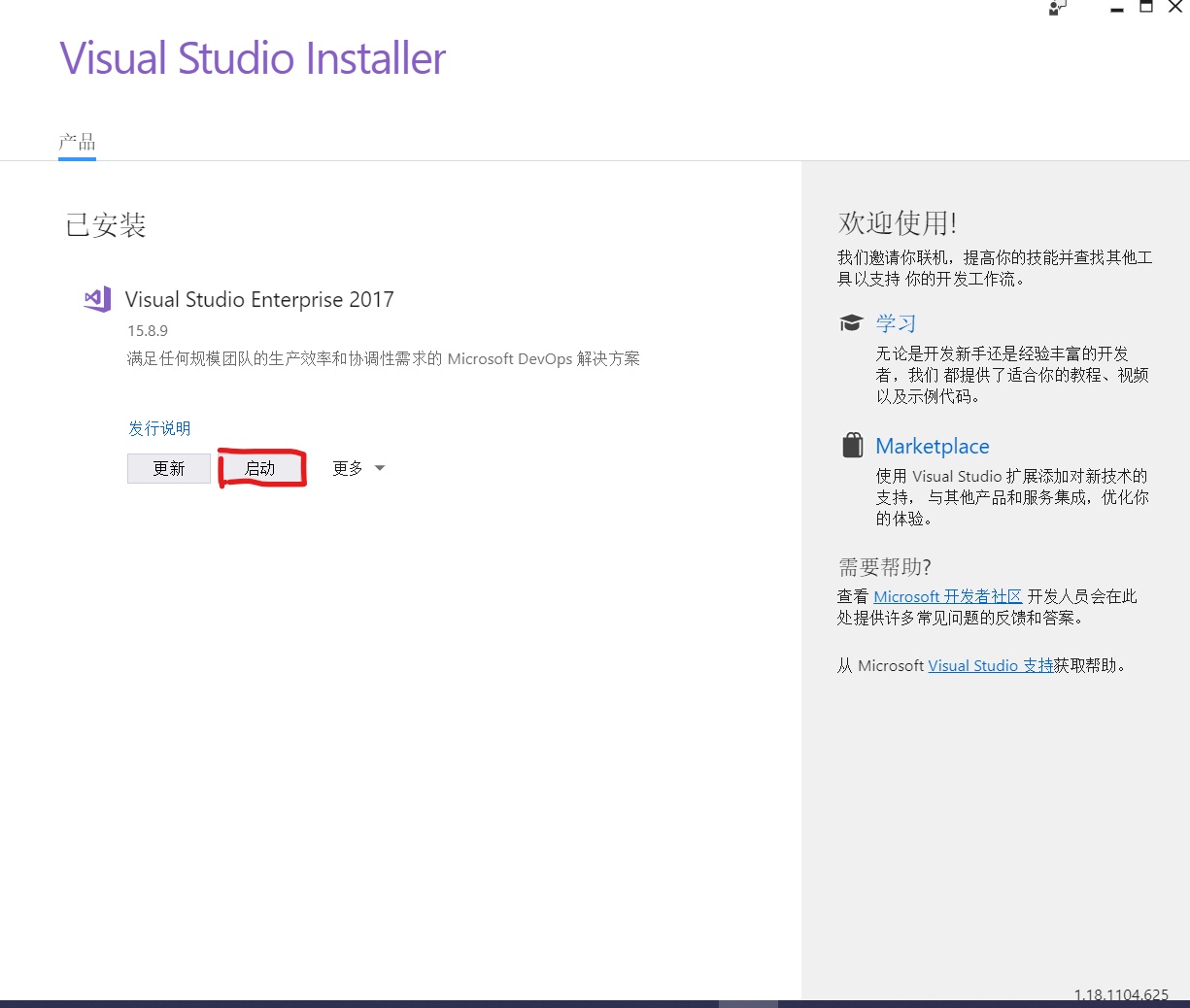The image size is (1190, 1008).
Task: Switch to the 产品 tab
Action: pyautogui.click(x=76, y=142)
